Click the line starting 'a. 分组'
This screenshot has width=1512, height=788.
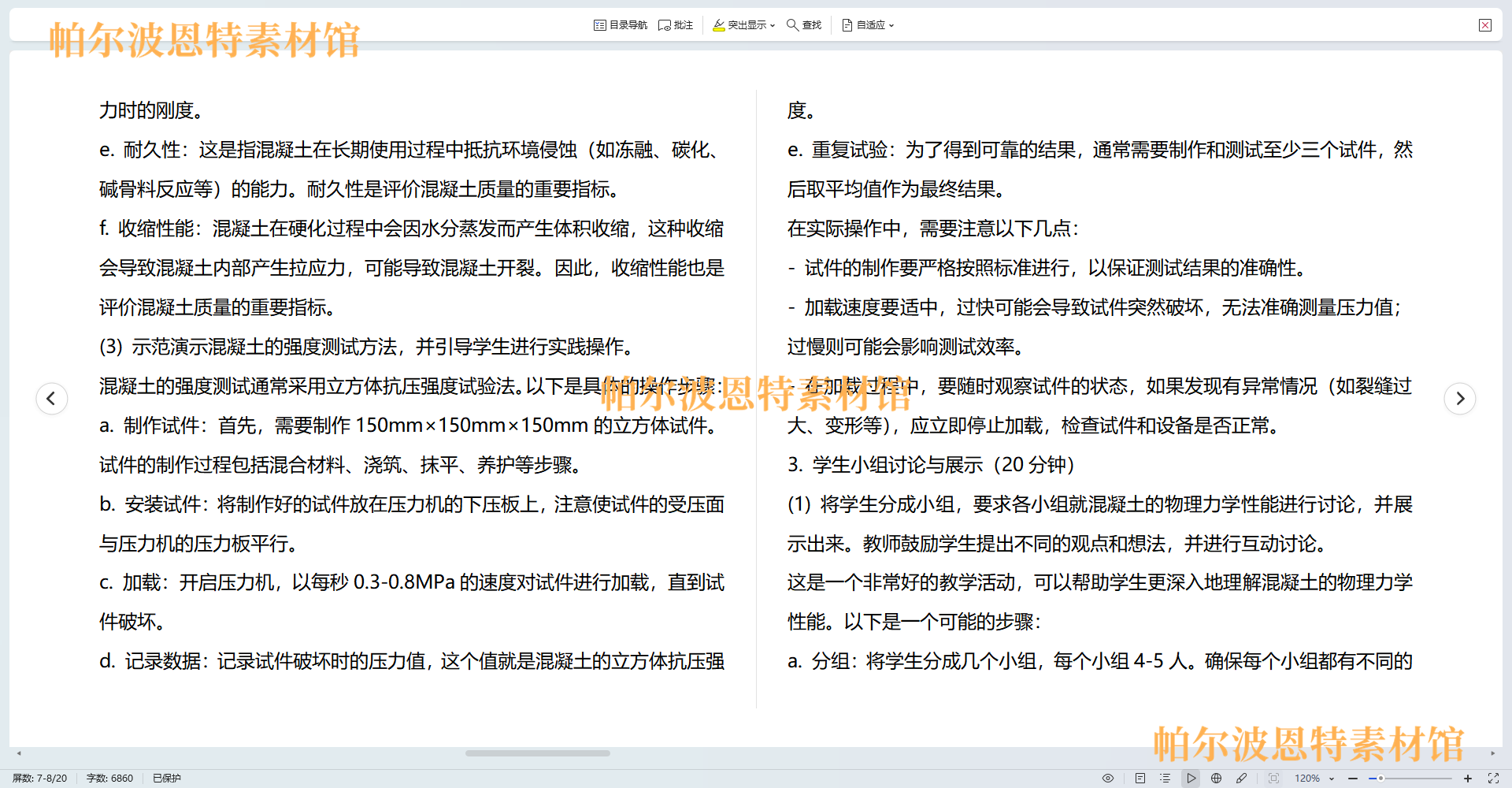point(1099,661)
